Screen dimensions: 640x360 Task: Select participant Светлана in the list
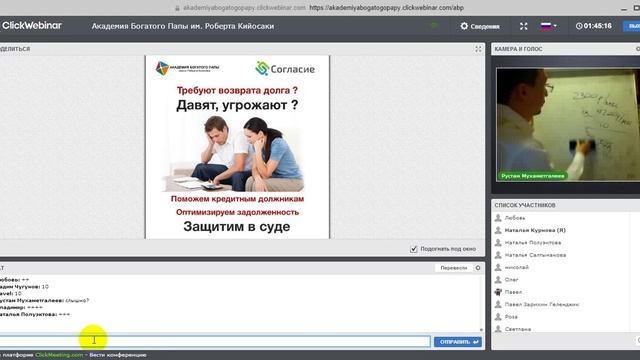point(518,329)
